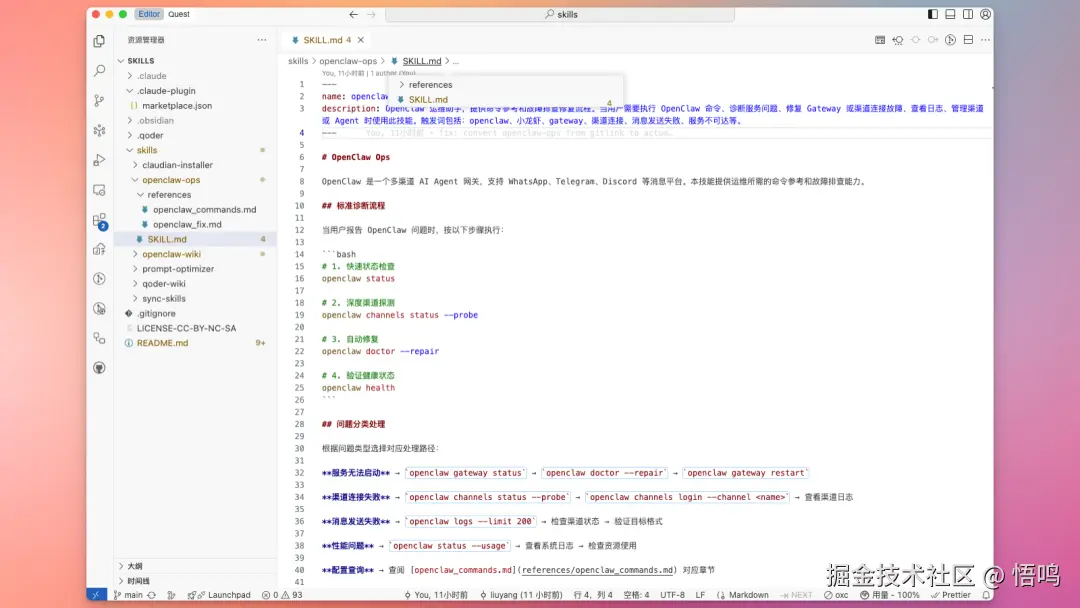Open openclaw_commands.md file in explorer
Image resolution: width=1080 pixels, height=608 pixels.
tap(204, 210)
